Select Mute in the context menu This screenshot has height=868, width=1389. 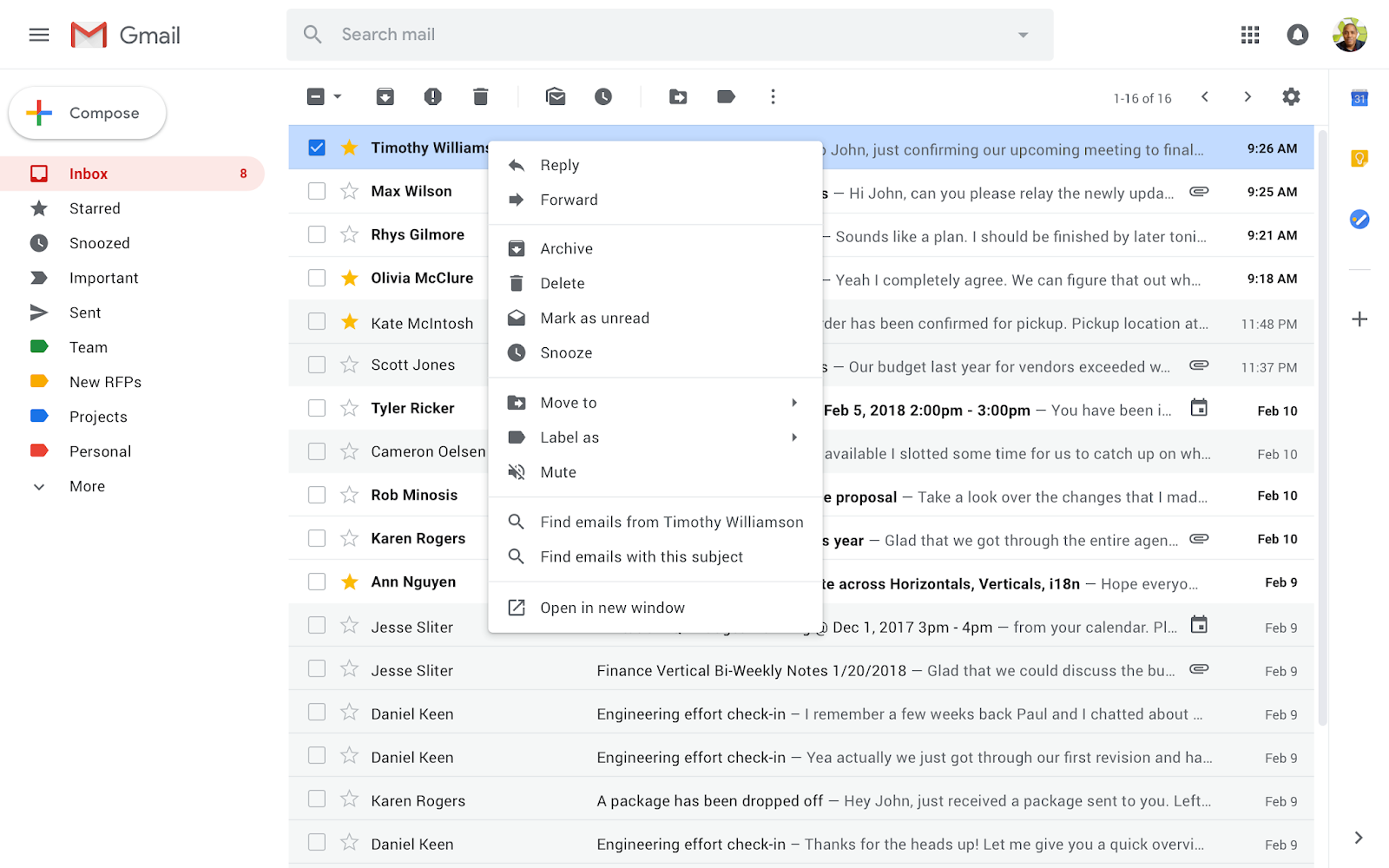[558, 471]
